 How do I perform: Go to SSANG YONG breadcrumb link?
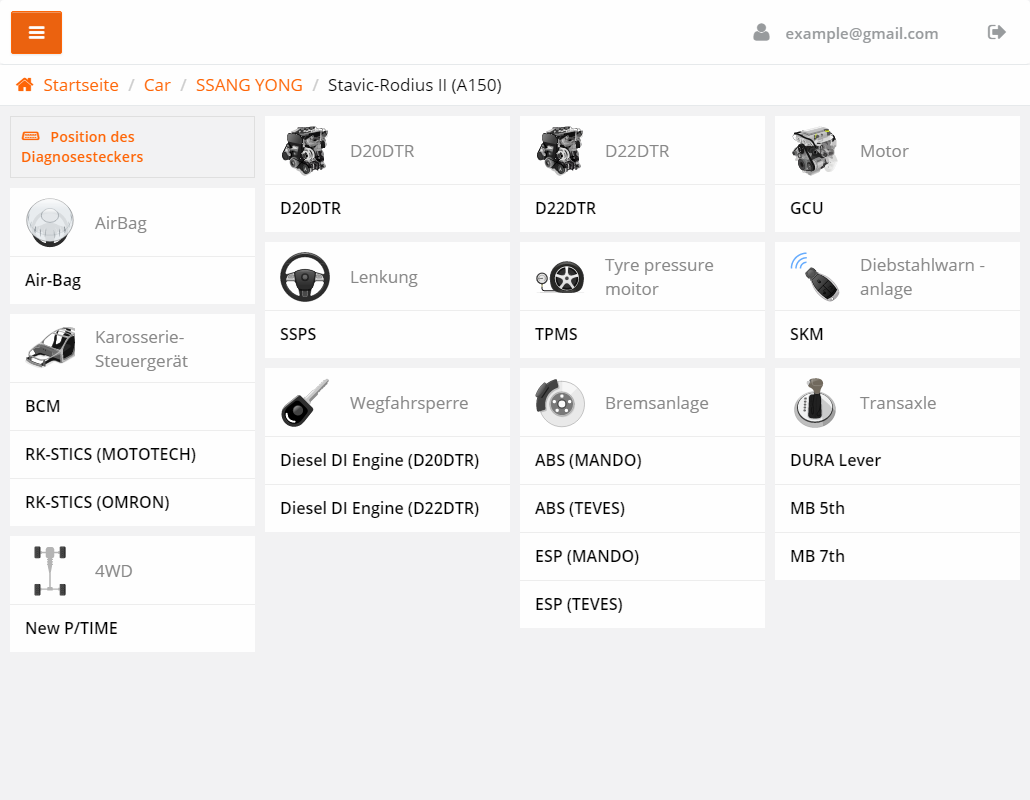pos(249,86)
